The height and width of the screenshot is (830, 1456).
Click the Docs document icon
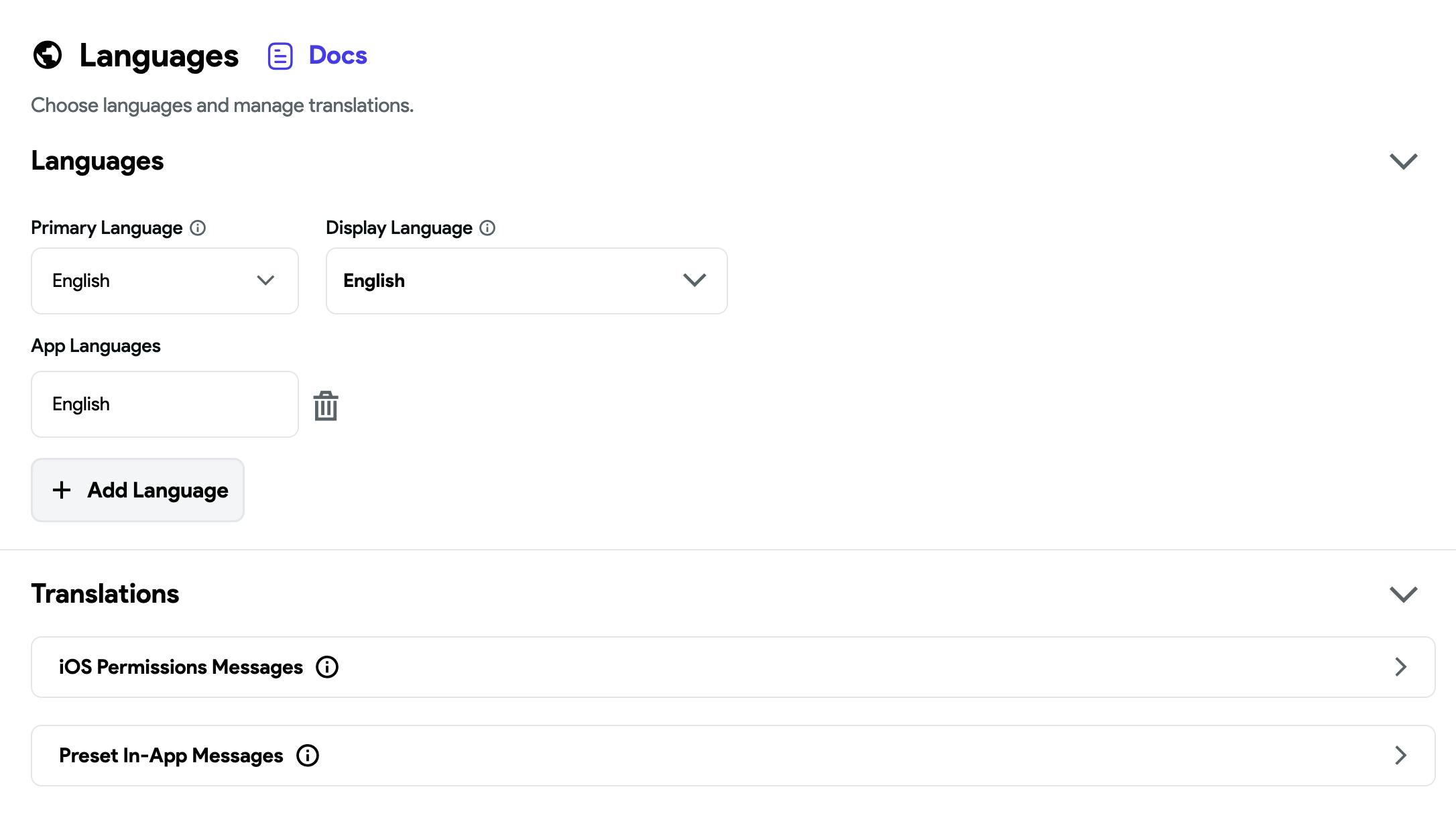coord(280,56)
